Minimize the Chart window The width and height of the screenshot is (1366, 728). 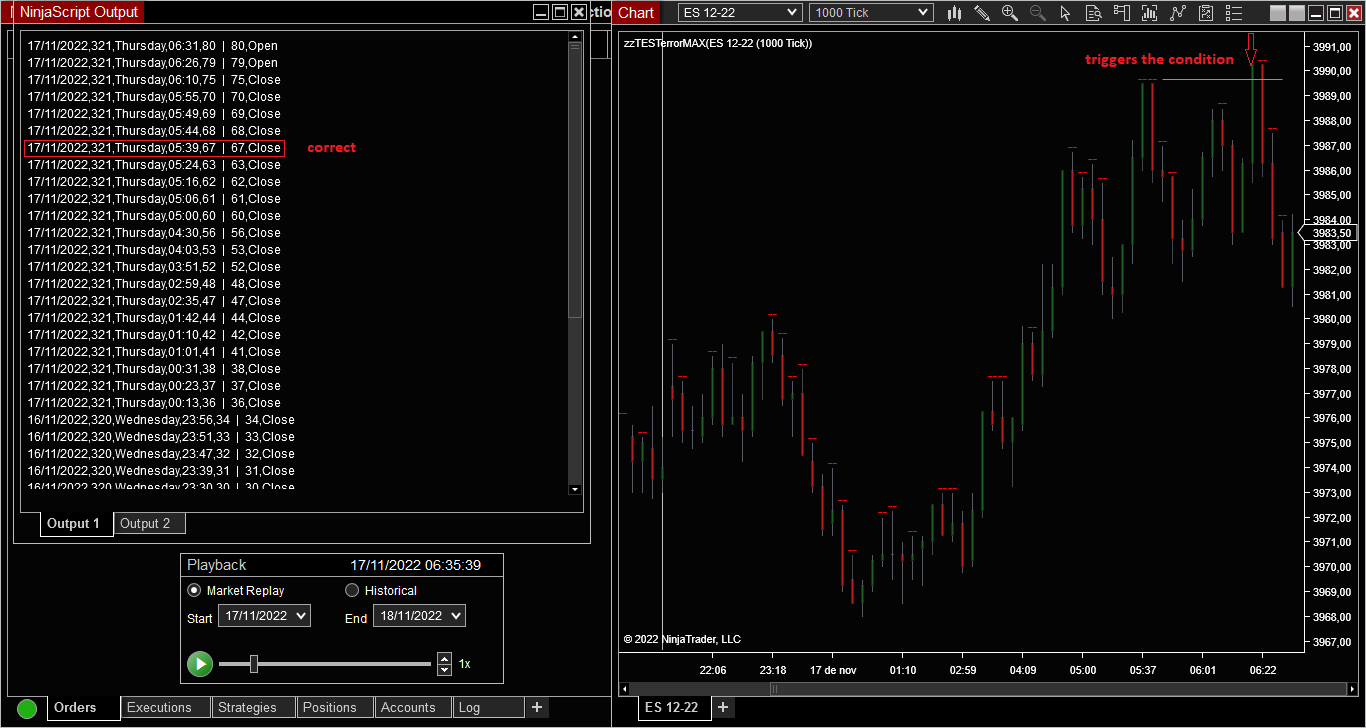(1316, 13)
